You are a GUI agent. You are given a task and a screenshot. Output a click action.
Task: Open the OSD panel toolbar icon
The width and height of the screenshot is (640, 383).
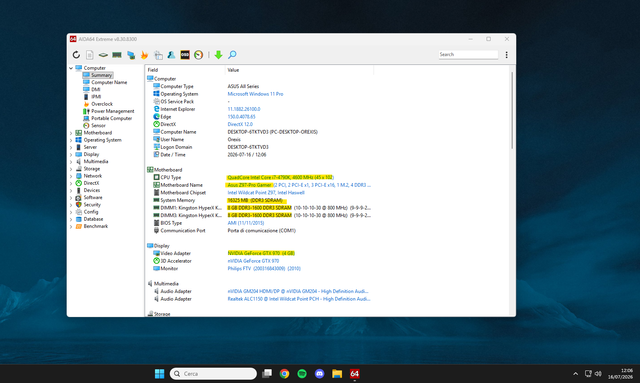click(185, 55)
